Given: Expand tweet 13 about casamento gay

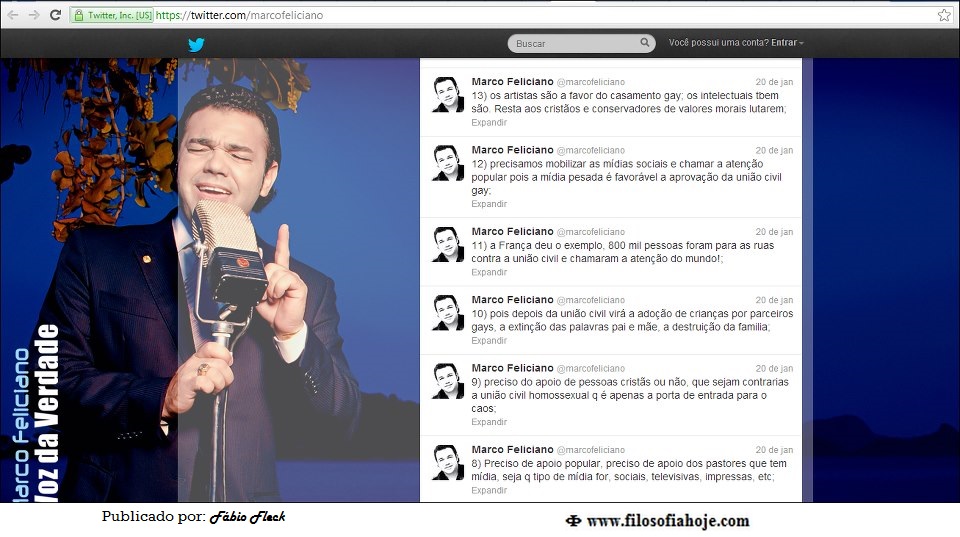Looking at the screenshot, I should click(489, 123).
